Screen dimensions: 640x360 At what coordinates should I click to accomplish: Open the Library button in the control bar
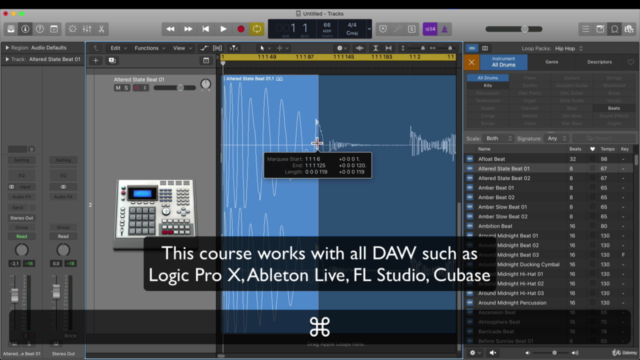click(11, 29)
